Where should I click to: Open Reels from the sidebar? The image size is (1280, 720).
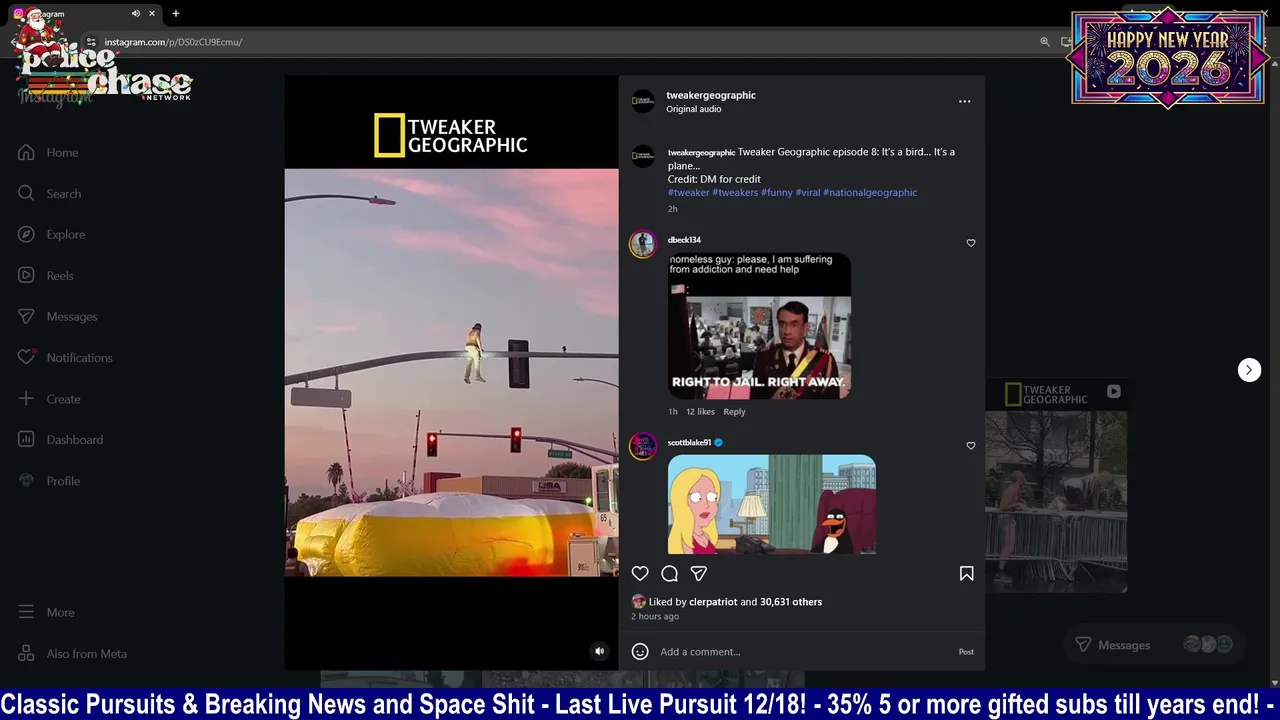pyautogui.click(x=46, y=275)
